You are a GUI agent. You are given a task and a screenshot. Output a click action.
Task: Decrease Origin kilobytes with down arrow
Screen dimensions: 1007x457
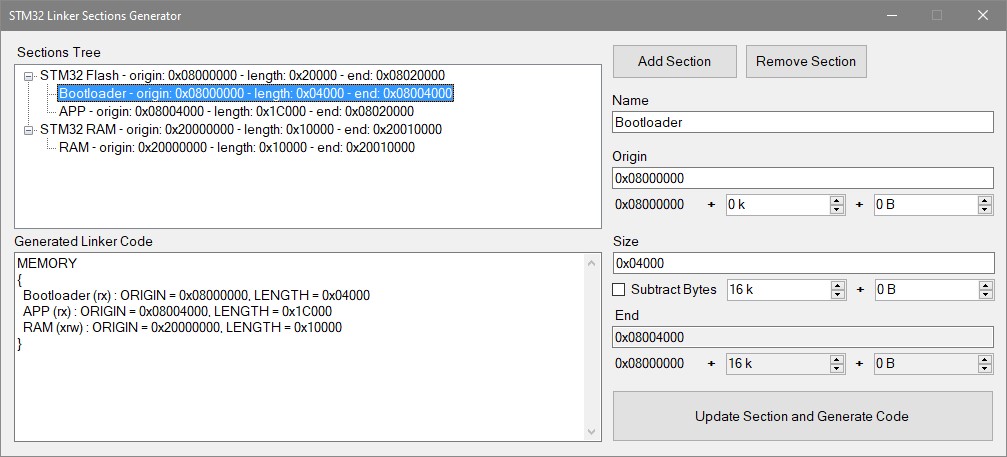pyautogui.click(x=837, y=209)
